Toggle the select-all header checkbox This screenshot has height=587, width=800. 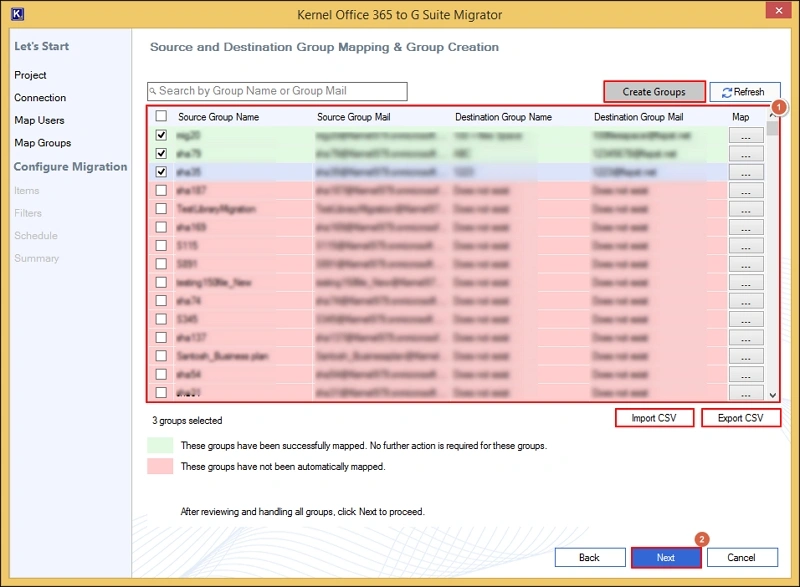(x=161, y=117)
